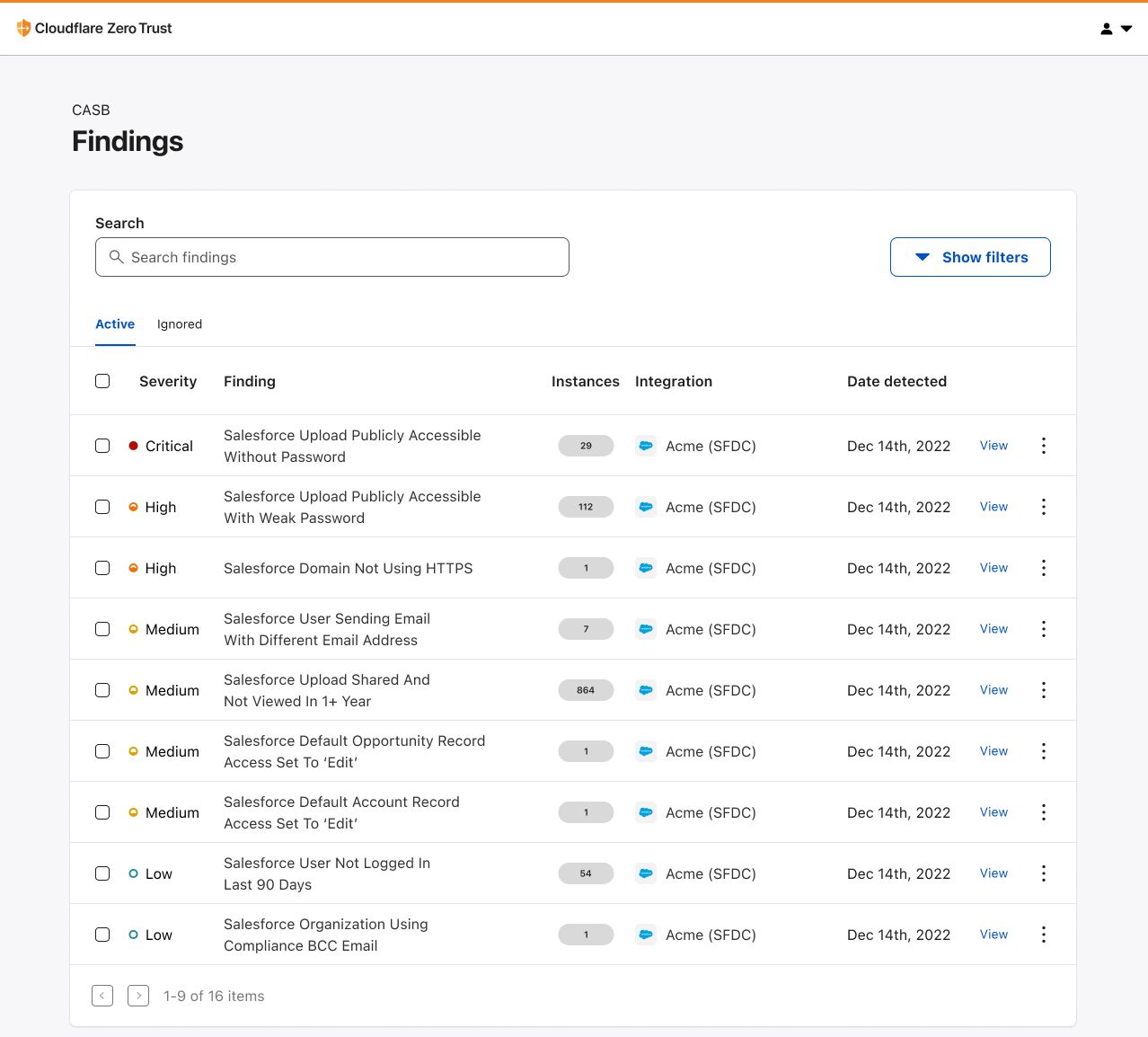The height and width of the screenshot is (1037, 1148).
Task: Toggle the select-all checkbox in table header
Action: point(102,381)
